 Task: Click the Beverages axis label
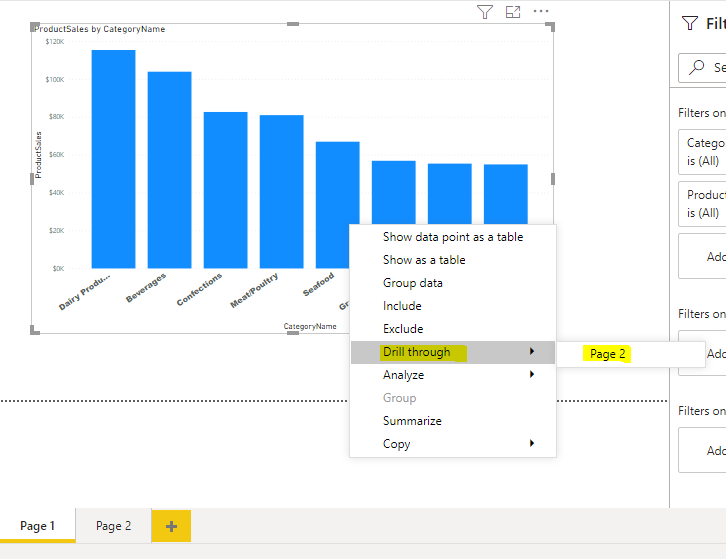click(x=146, y=288)
